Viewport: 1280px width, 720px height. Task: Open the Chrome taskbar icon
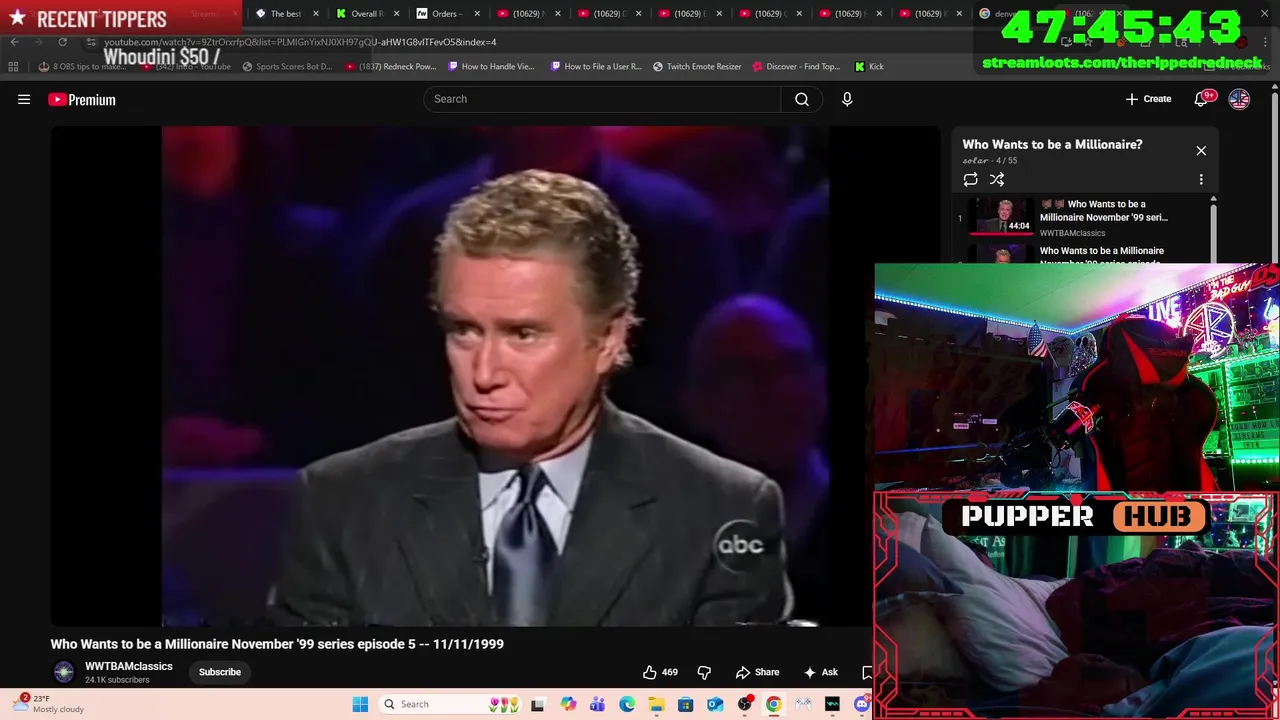coord(774,704)
